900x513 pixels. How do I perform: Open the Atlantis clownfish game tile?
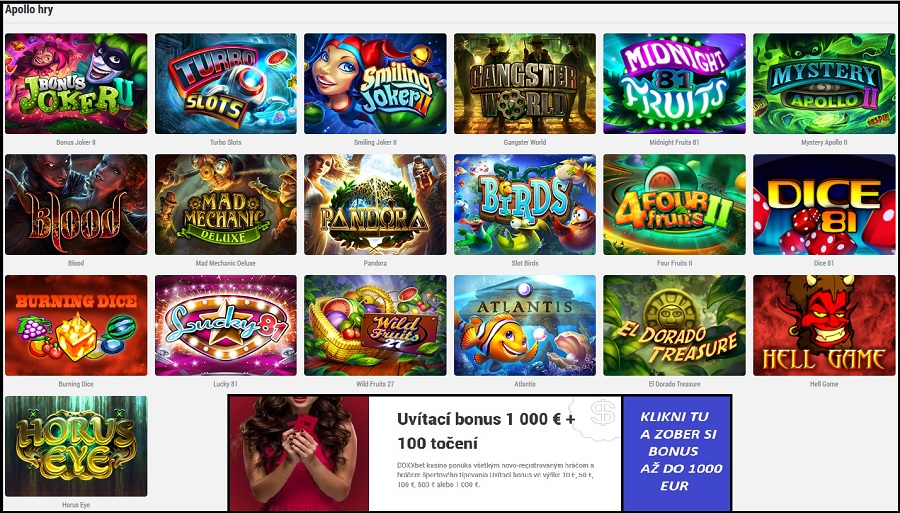525,325
